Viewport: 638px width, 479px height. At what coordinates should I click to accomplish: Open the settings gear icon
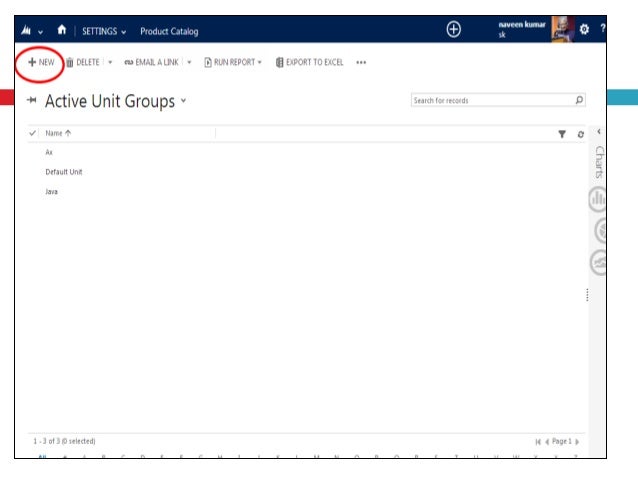[584, 29]
